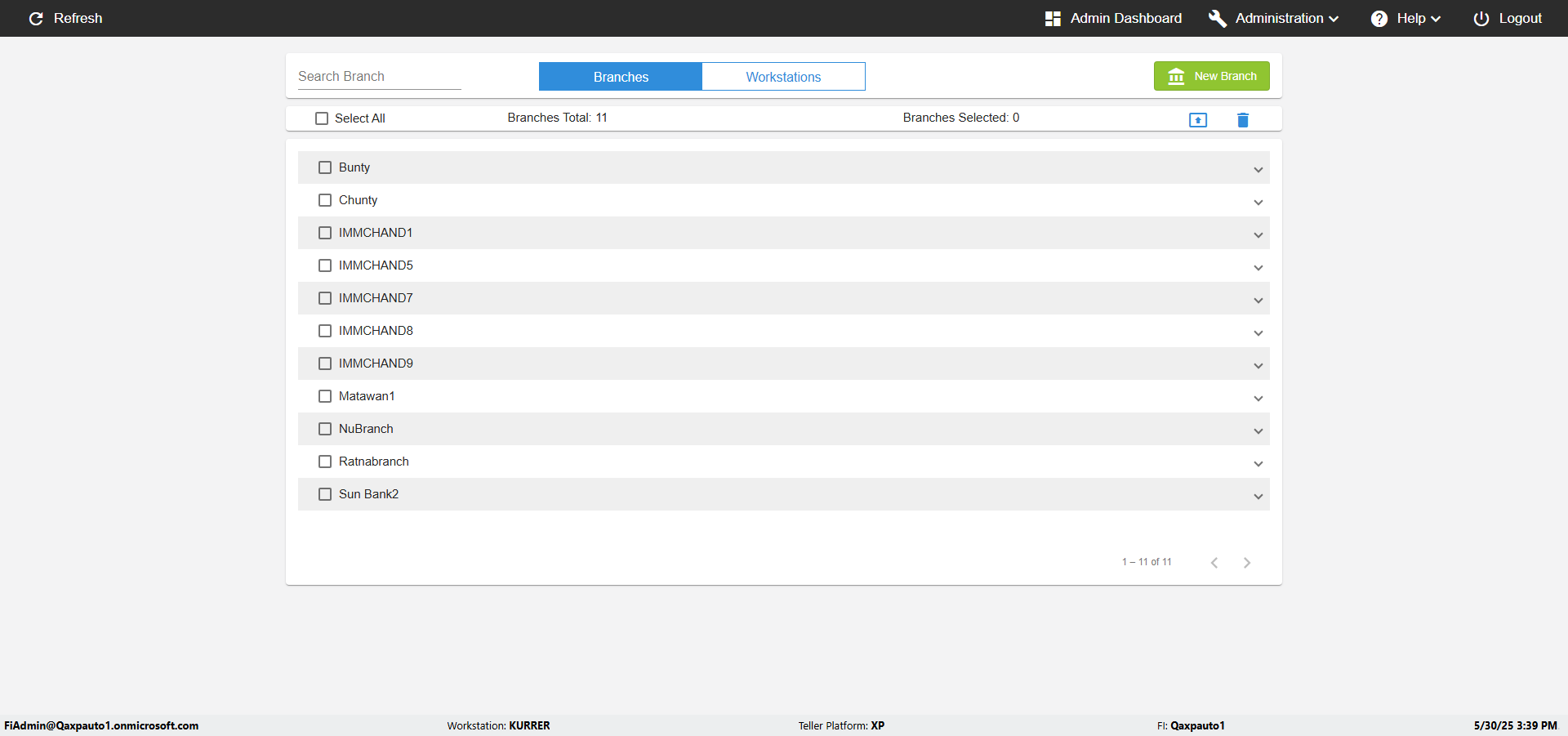The width and height of the screenshot is (1568, 736).
Task: Click the Bunty branch name
Action: pos(354,167)
